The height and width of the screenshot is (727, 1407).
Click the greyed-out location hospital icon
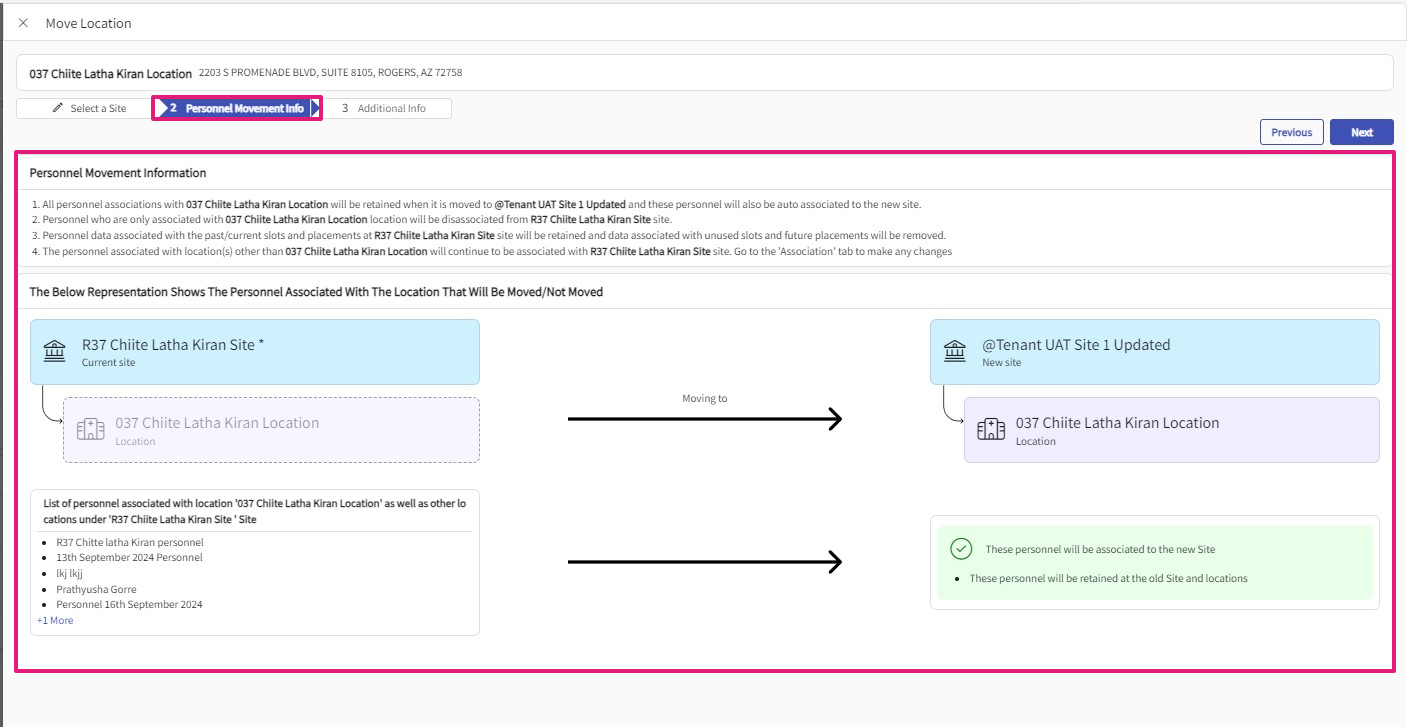pos(91,430)
